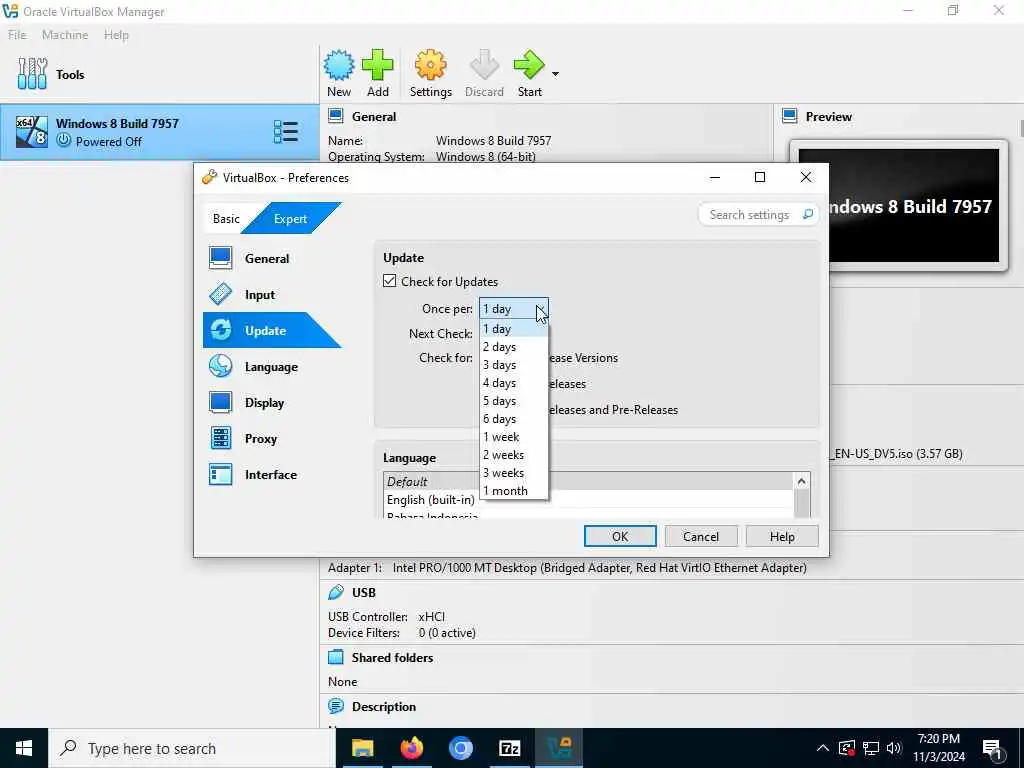The height and width of the screenshot is (768, 1024).
Task: Choose 6 days from the interval list
Action: click(514, 419)
